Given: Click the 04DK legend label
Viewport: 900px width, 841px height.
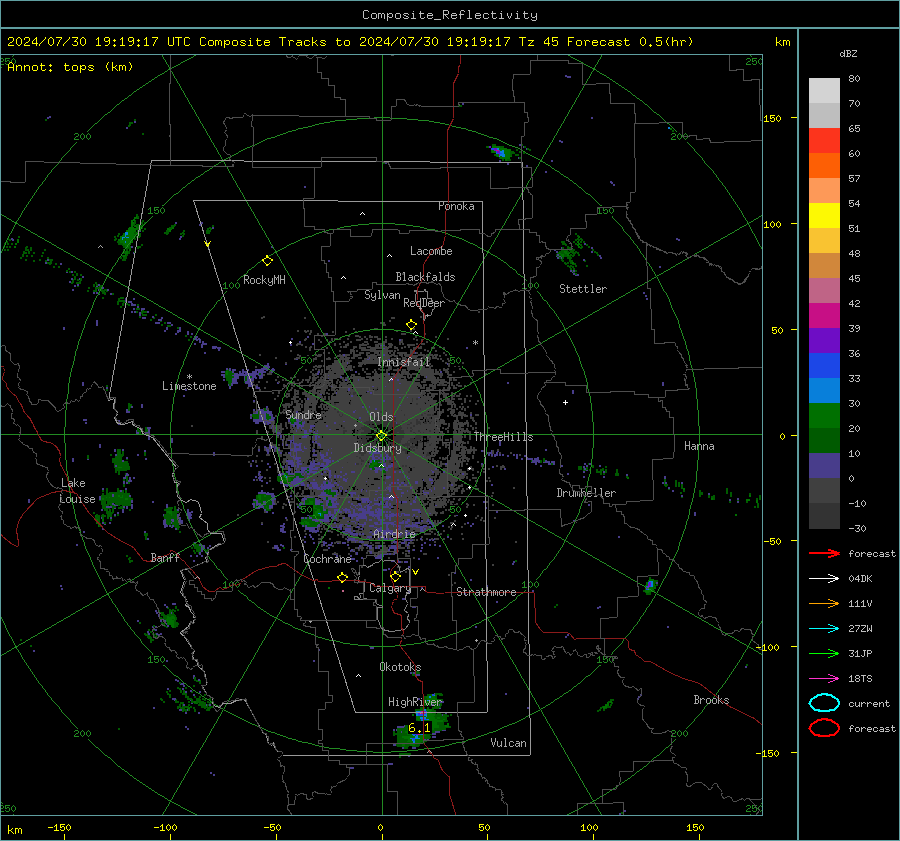Looking at the screenshot, I should click(860, 579).
